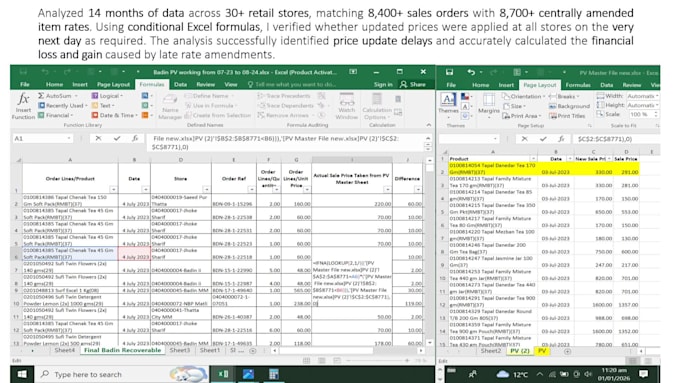
Task: Open the Watch Window
Action: [x=347, y=107]
